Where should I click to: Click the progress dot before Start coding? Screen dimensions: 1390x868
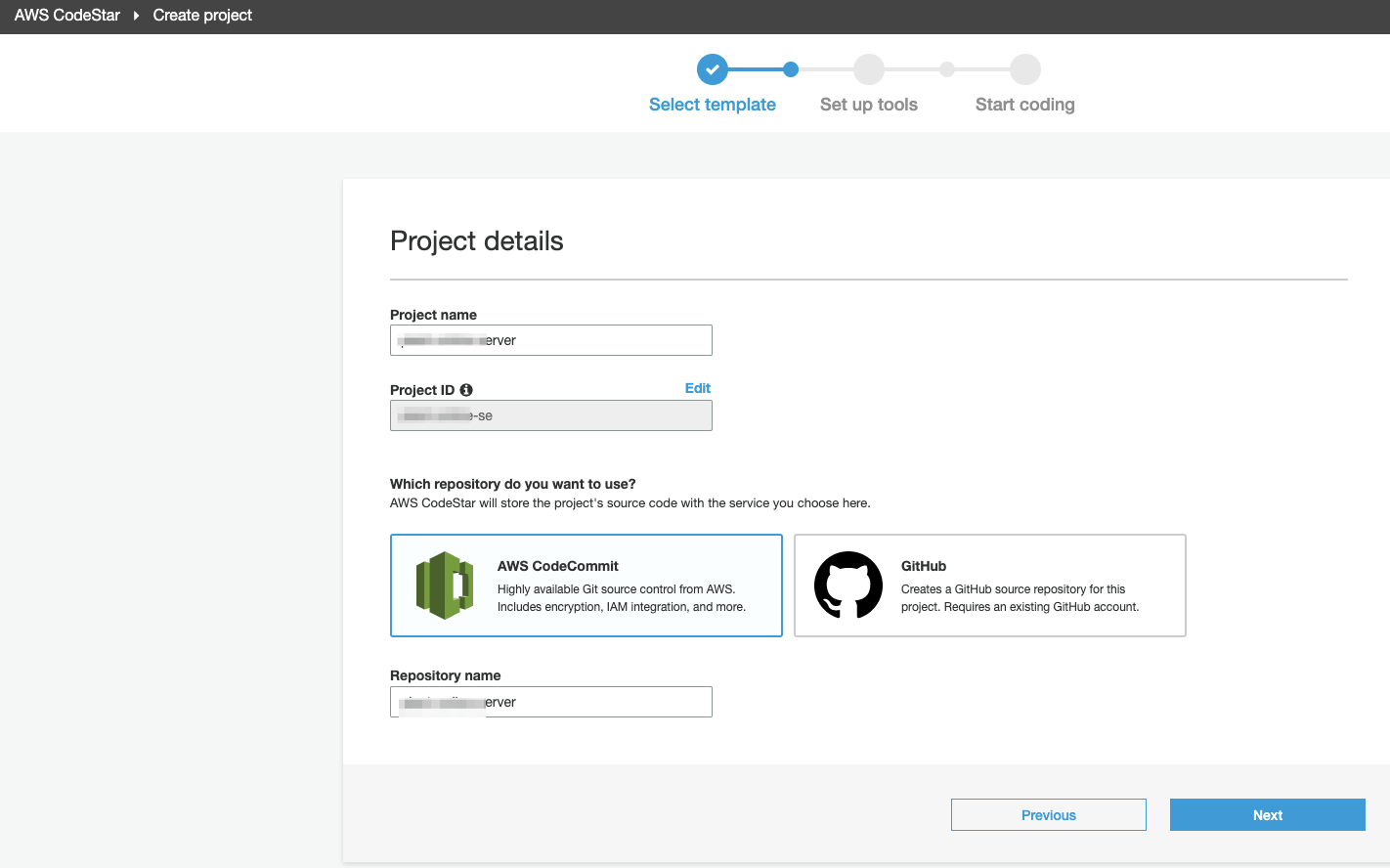947,69
